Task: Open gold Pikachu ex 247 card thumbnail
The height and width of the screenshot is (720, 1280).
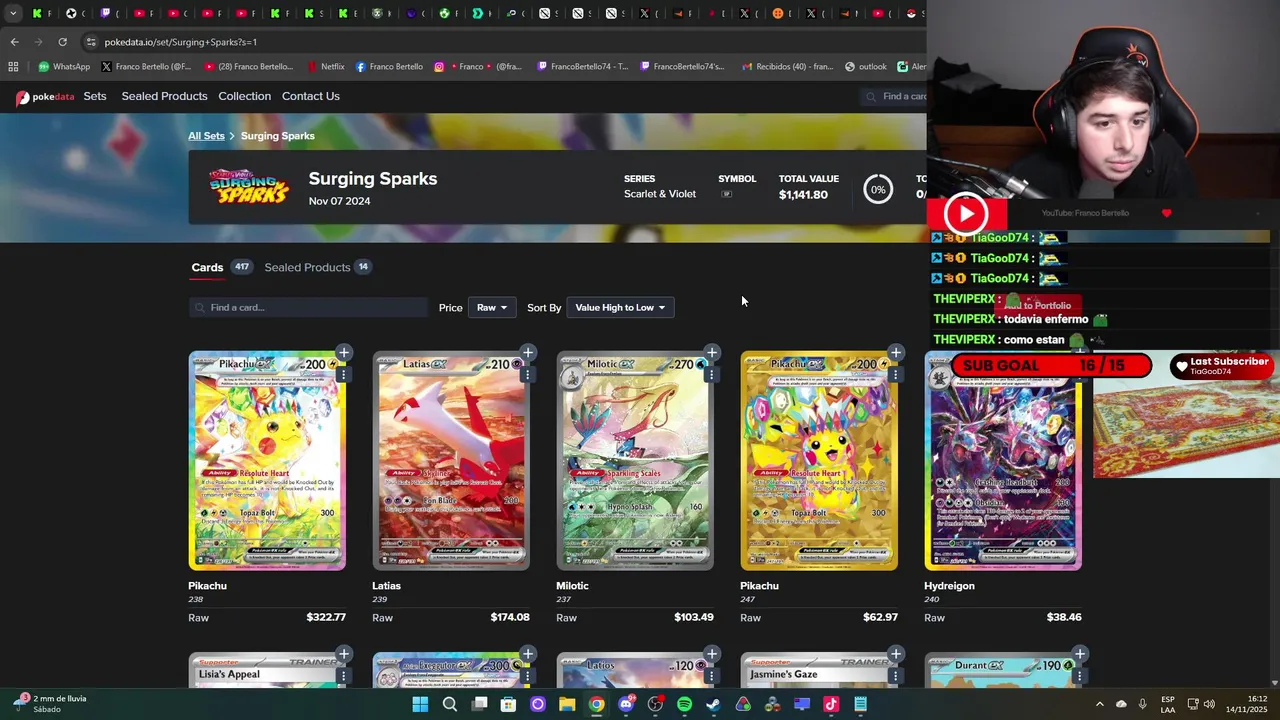Action: [819, 460]
